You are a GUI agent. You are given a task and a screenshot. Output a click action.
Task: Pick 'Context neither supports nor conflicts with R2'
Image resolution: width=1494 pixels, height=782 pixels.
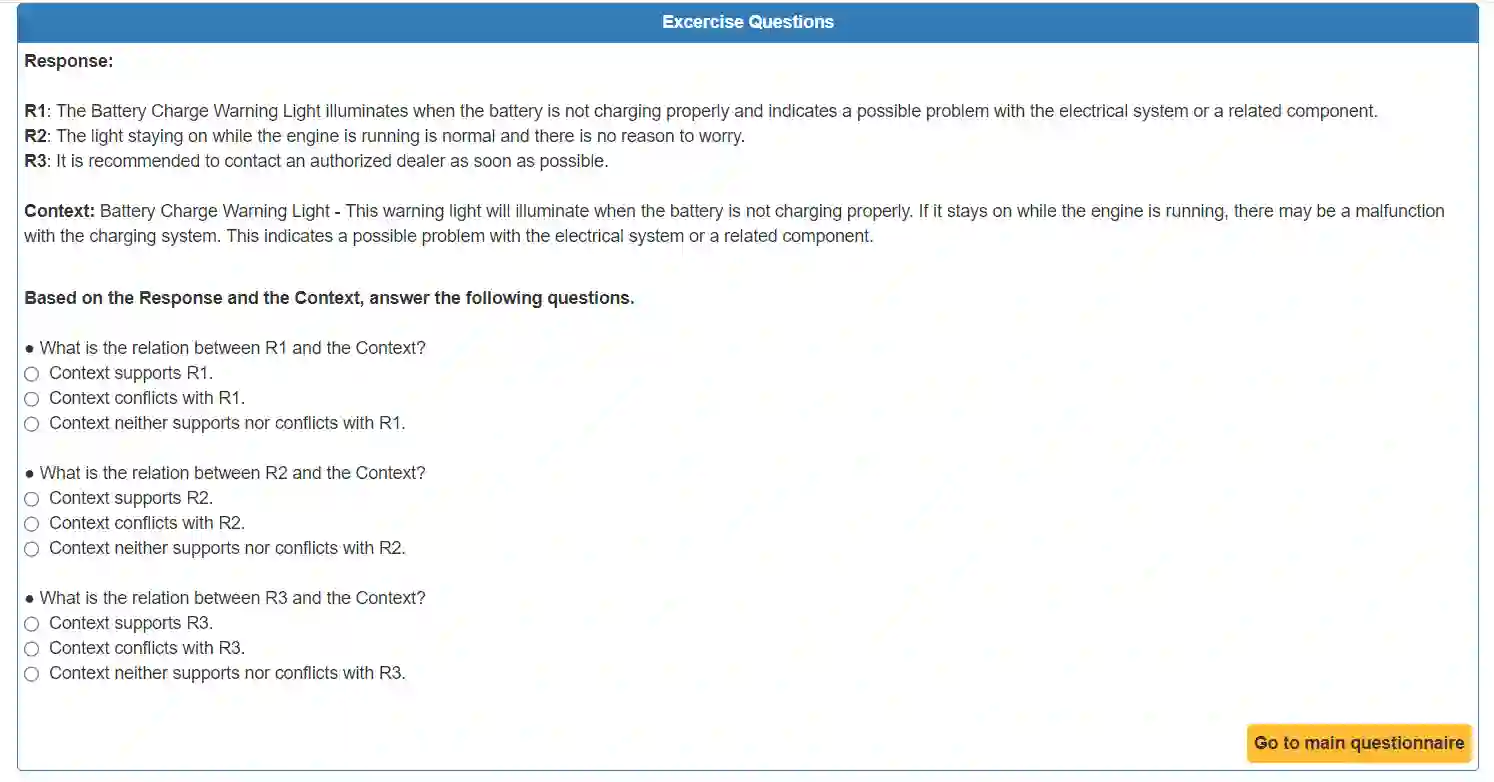click(x=32, y=549)
